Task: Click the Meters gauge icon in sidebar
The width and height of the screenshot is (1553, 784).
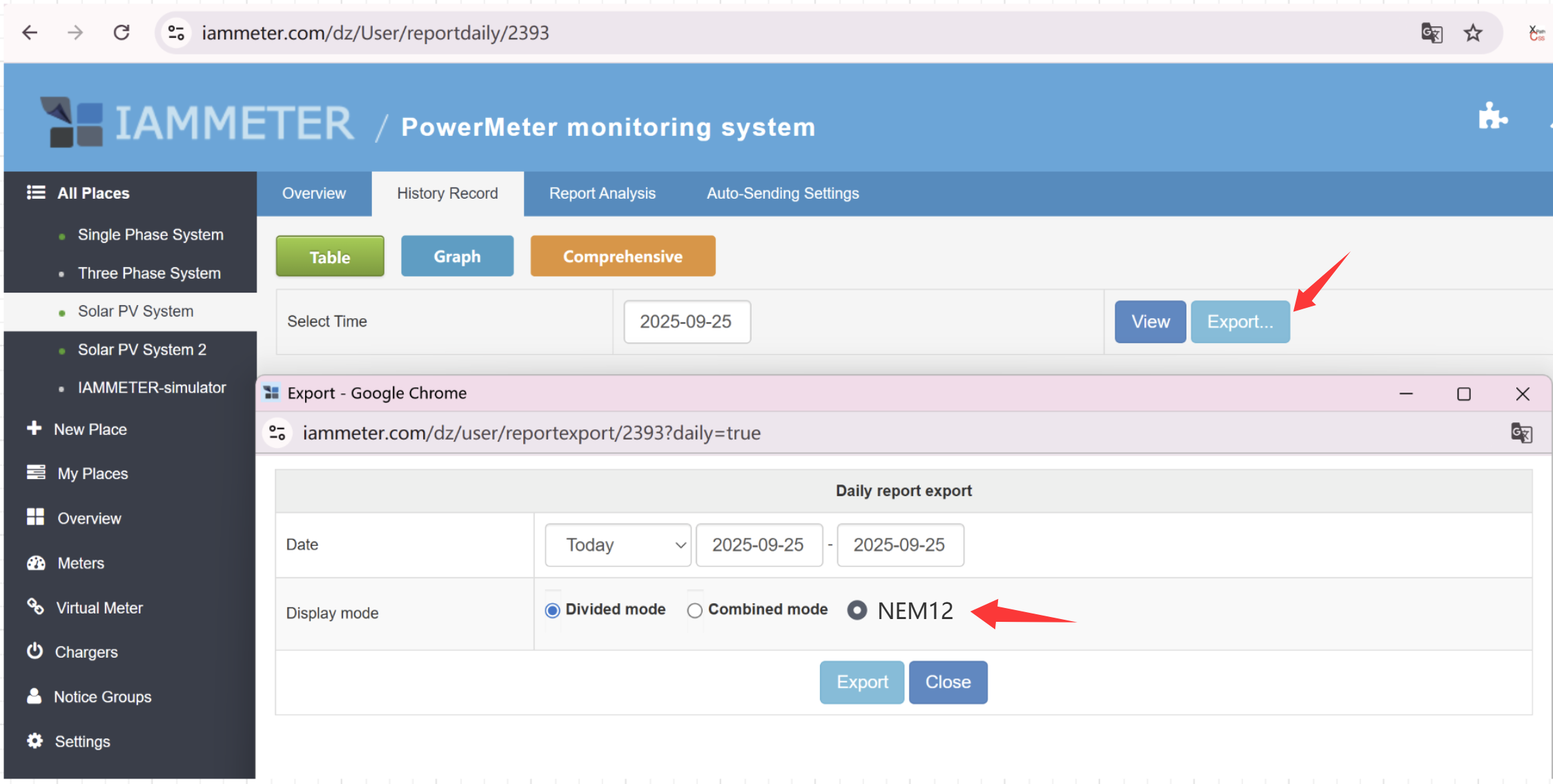Action: 36,563
